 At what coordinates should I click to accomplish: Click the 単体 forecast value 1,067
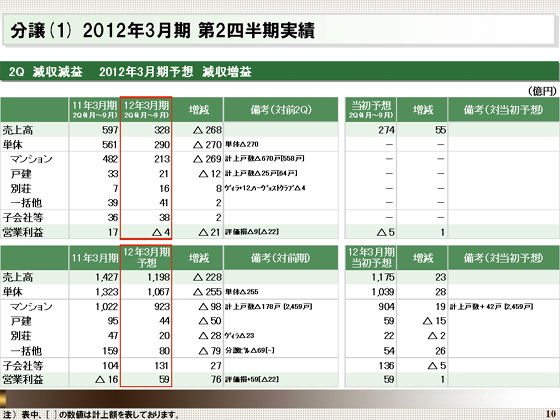point(159,292)
